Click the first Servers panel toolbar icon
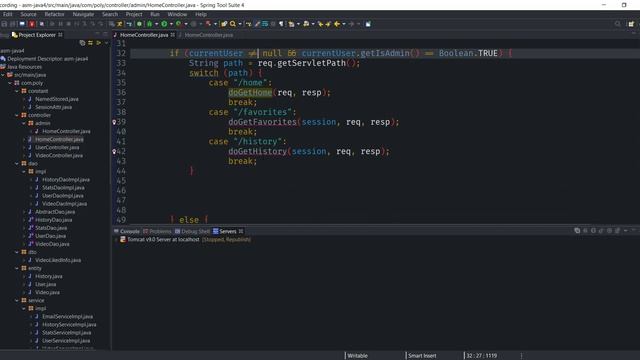 tap(577, 231)
